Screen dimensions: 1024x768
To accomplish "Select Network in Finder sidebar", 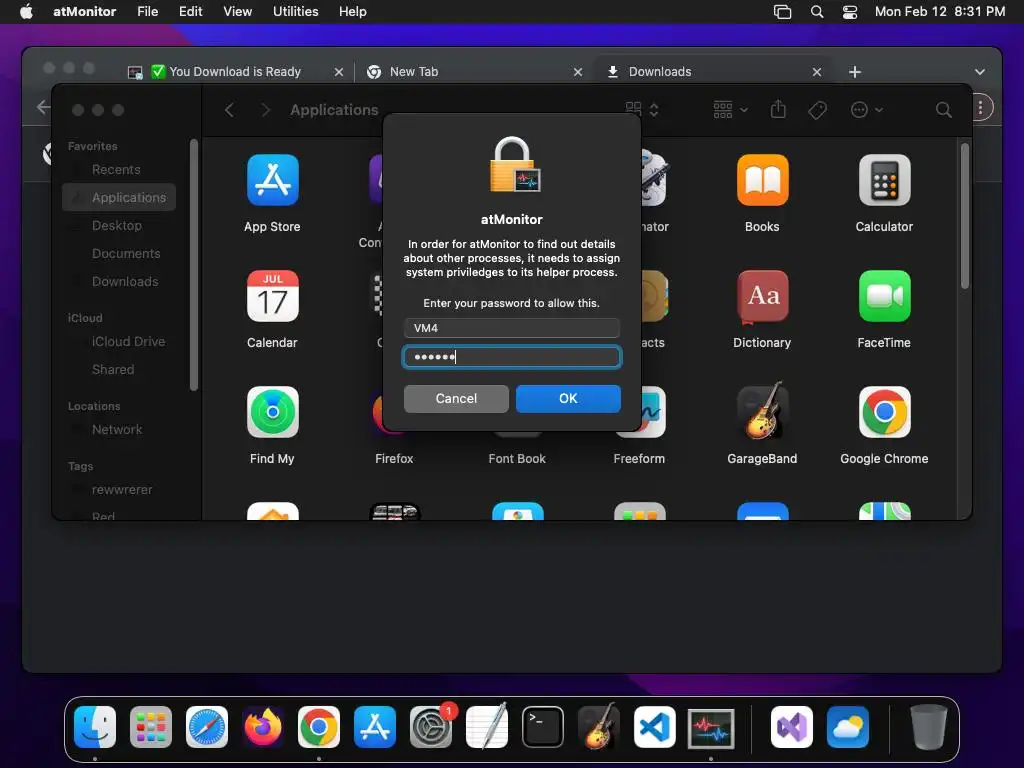I will pyautogui.click(x=118, y=430).
